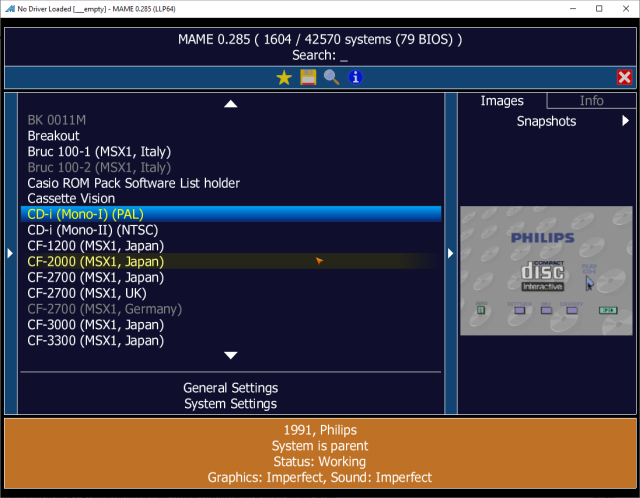Select Bruc 100-1 (MSX1, Italy)
Viewport: 640px width, 498px height.
click(231, 151)
